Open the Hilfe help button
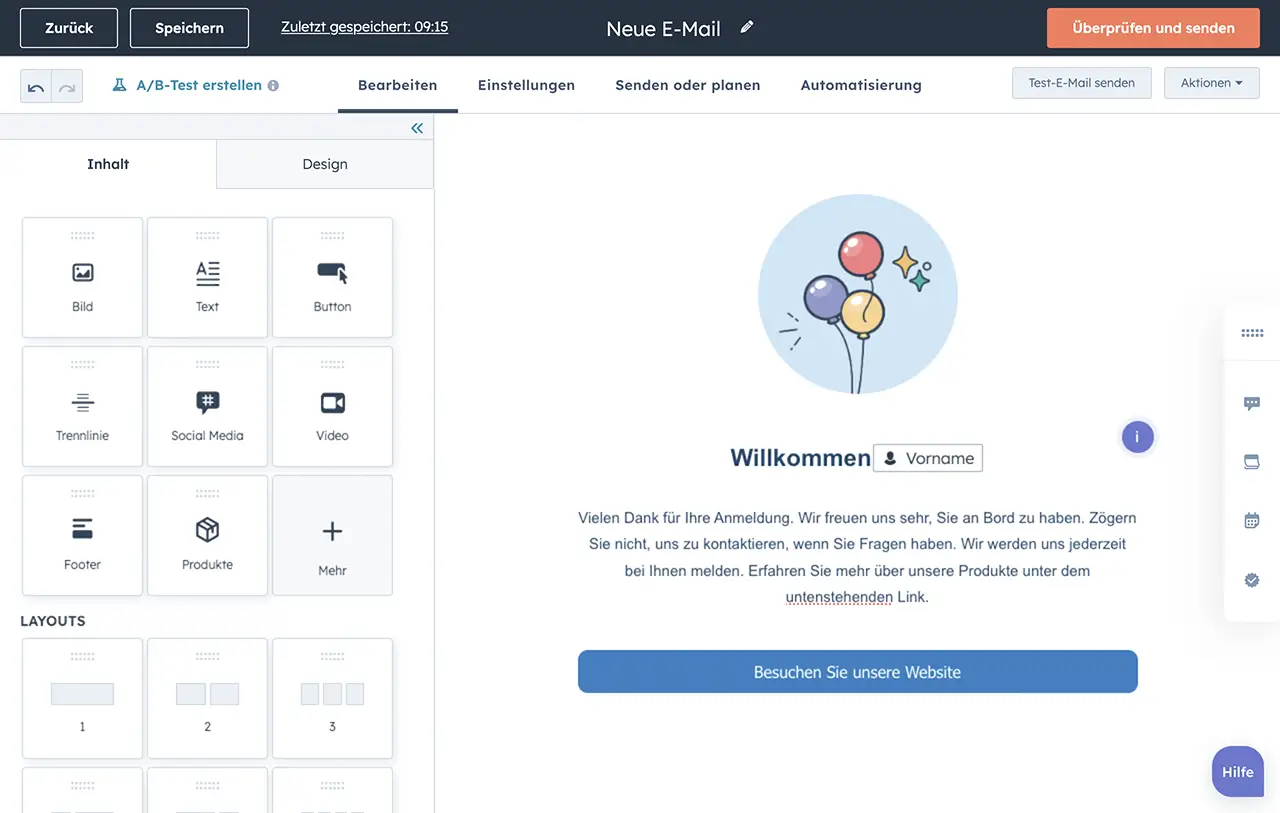The width and height of the screenshot is (1280, 813). [x=1238, y=772]
